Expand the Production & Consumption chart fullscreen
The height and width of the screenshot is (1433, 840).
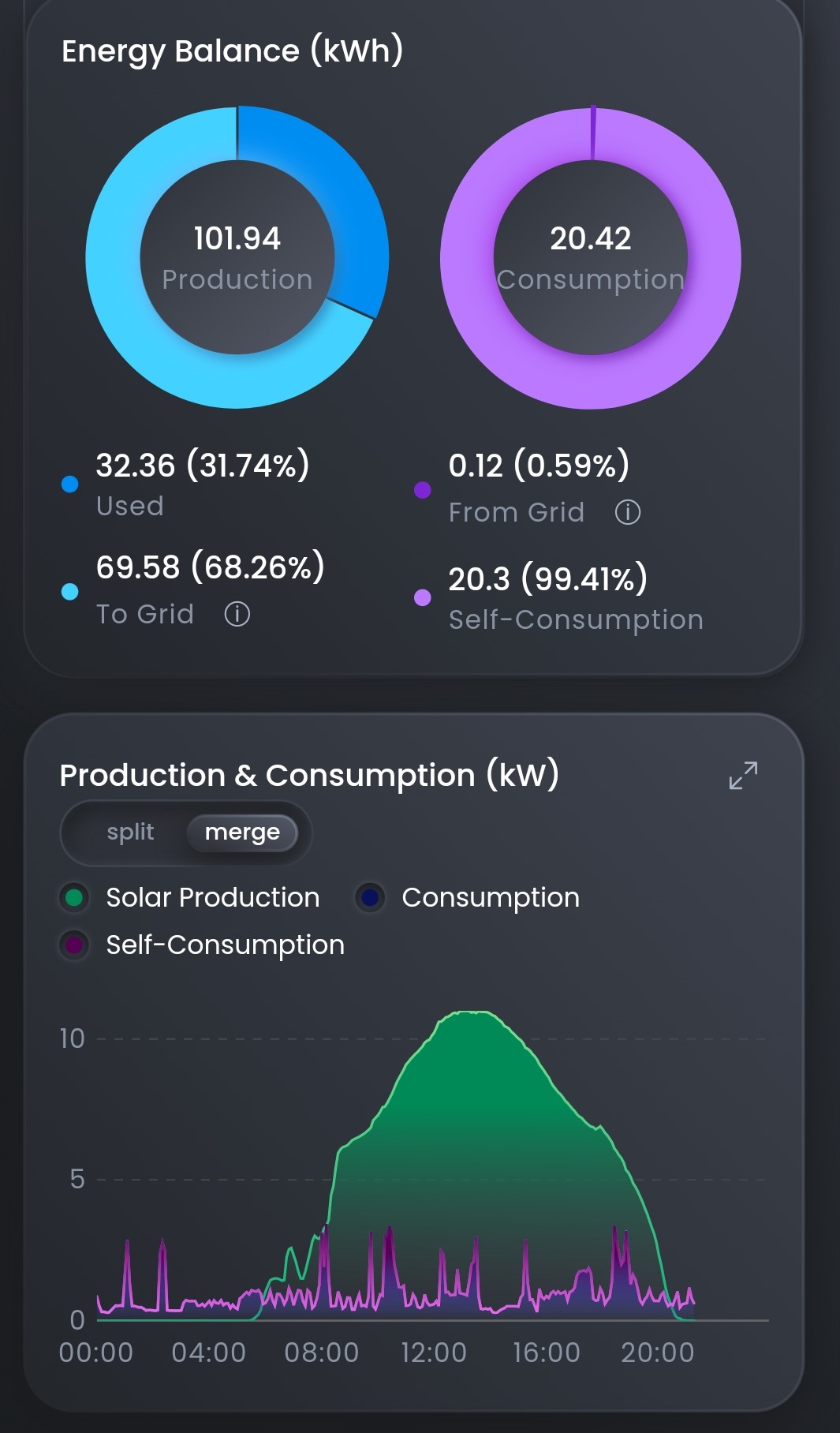coord(743,775)
